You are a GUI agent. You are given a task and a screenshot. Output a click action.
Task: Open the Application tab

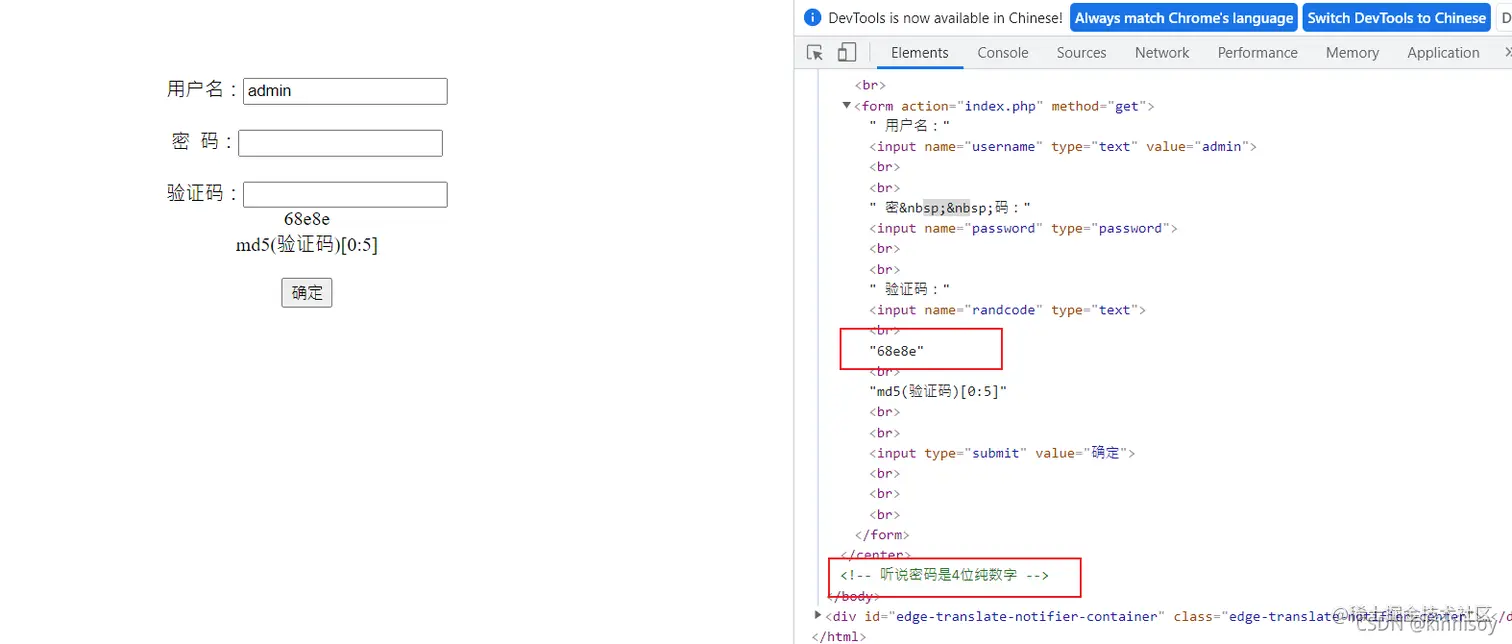click(x=1443, y=53)
